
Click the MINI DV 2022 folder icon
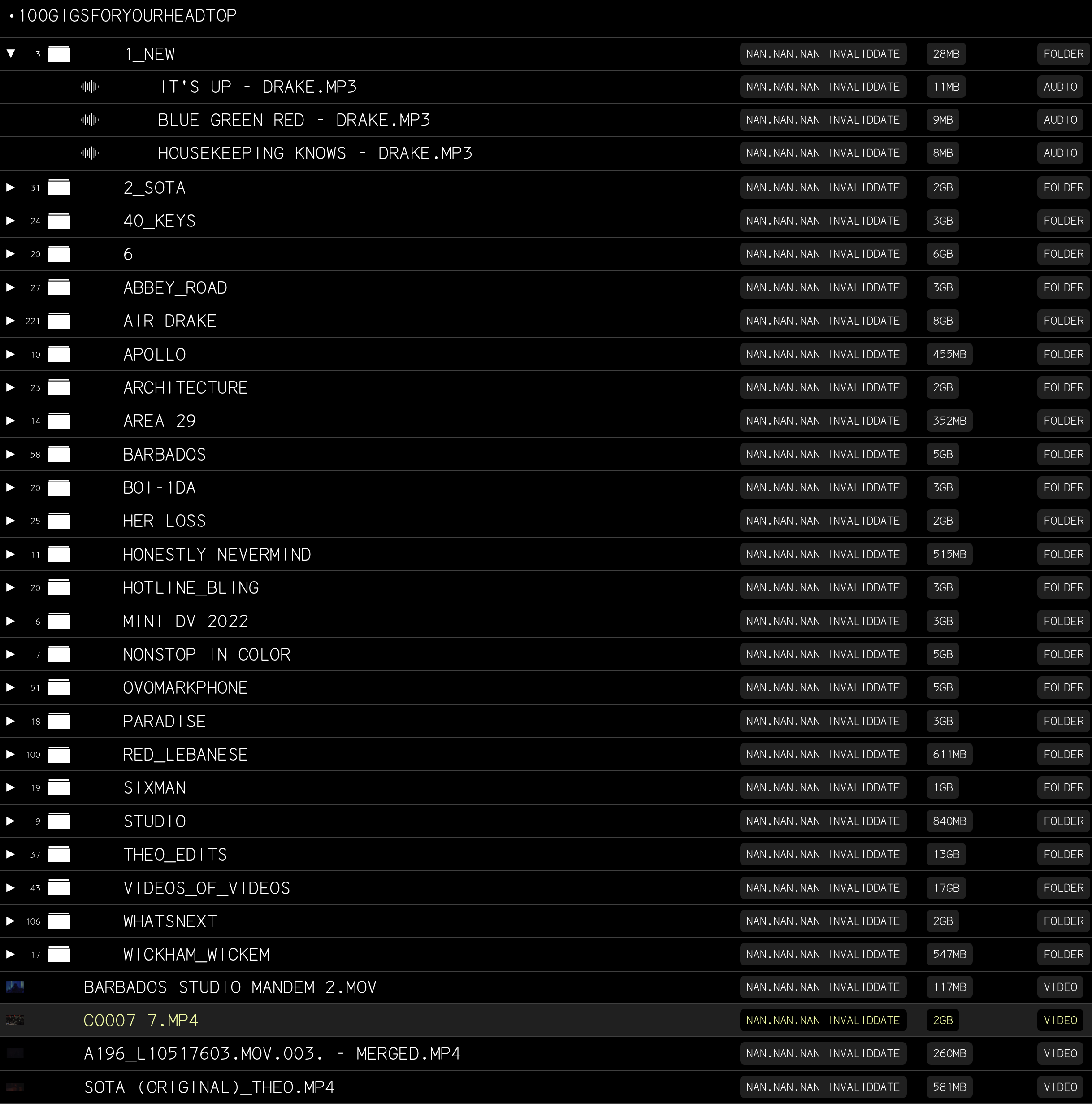tap(59, 621)
